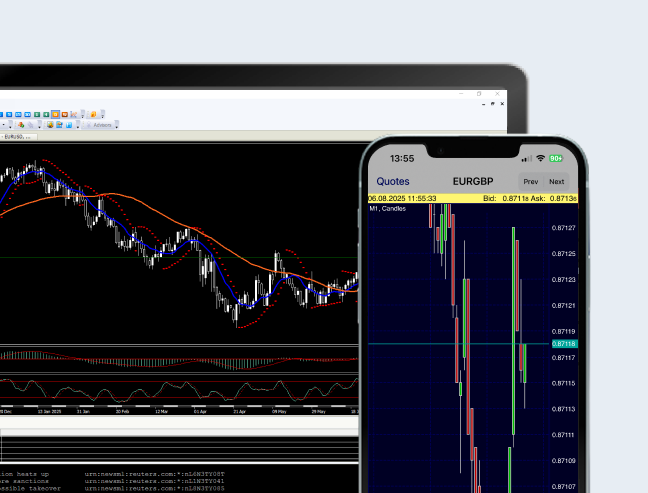Image resolution: width=648 pixels, height=493 pixels.
Task: Tap the phone's green battery indicator
Action: coord(555,158)
